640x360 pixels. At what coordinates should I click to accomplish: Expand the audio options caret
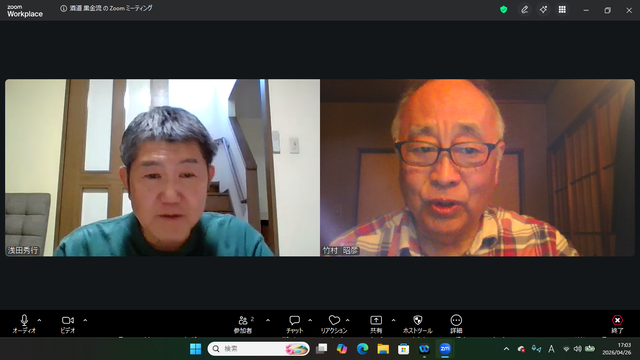tap(39, 320)
